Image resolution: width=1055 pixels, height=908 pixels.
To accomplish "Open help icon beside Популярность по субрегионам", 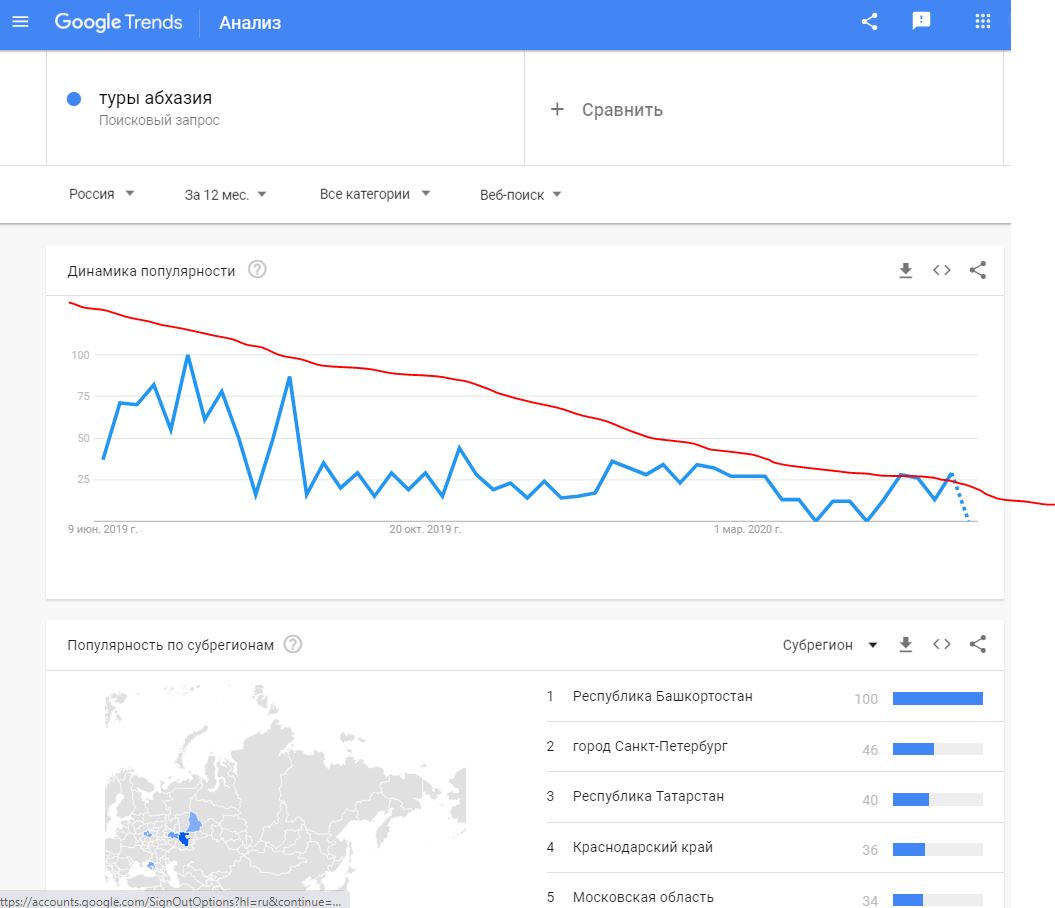I will 293,645.
